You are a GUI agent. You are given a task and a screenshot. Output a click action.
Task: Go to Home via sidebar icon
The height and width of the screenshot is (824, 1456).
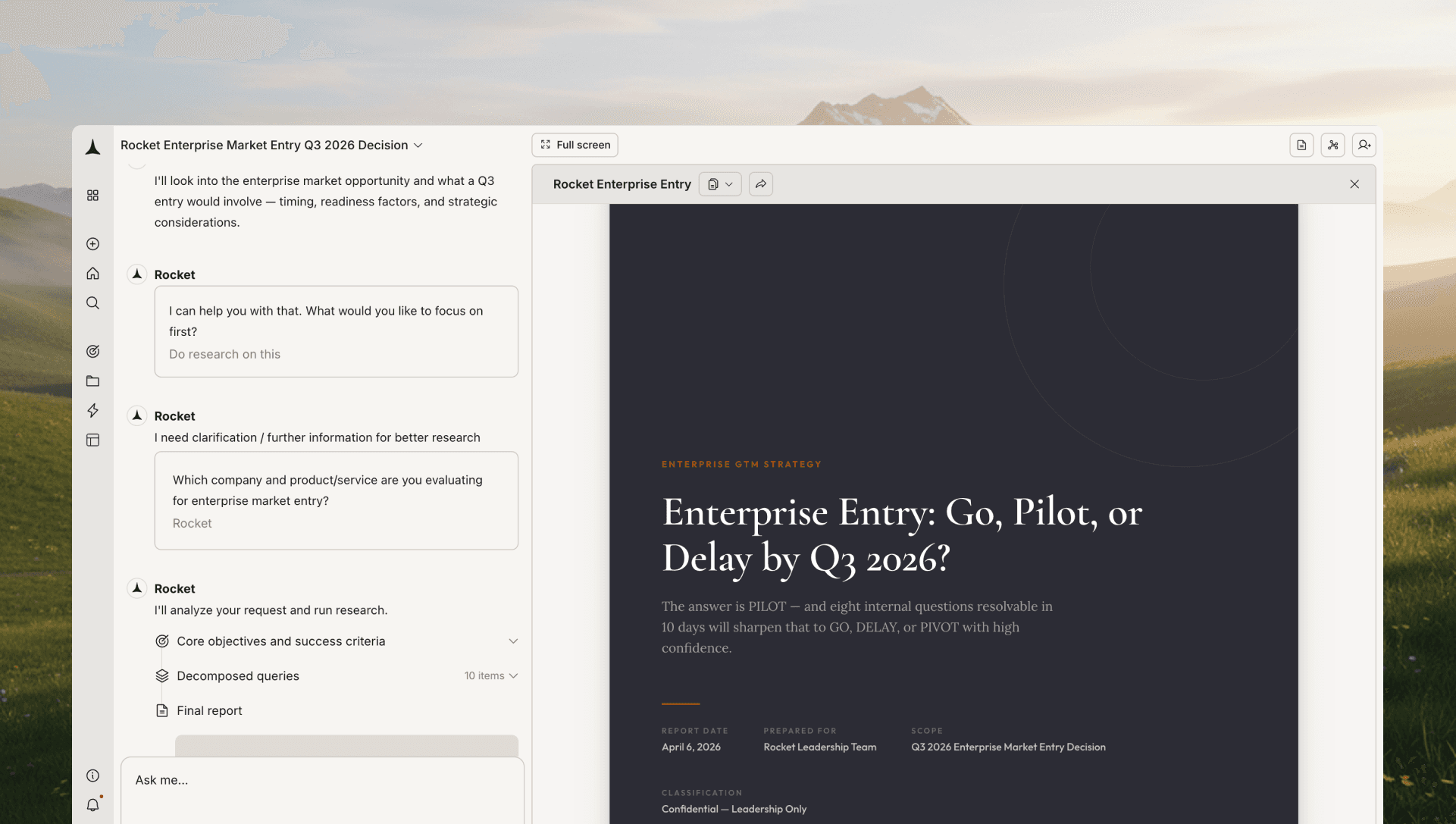tap(92, 274)
